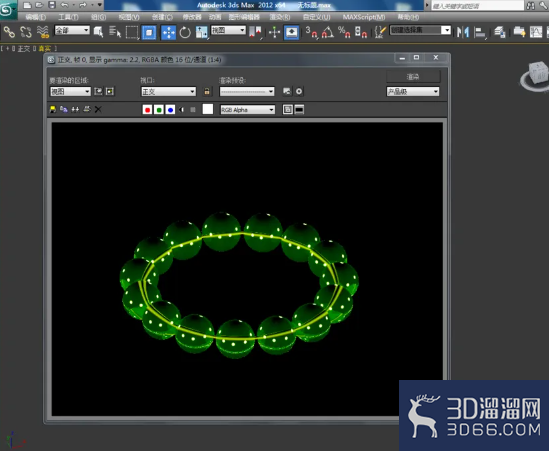549x451 pixels.
Task: Open the viewport 正交 dropdown in render window
Action: coord(168,92)
